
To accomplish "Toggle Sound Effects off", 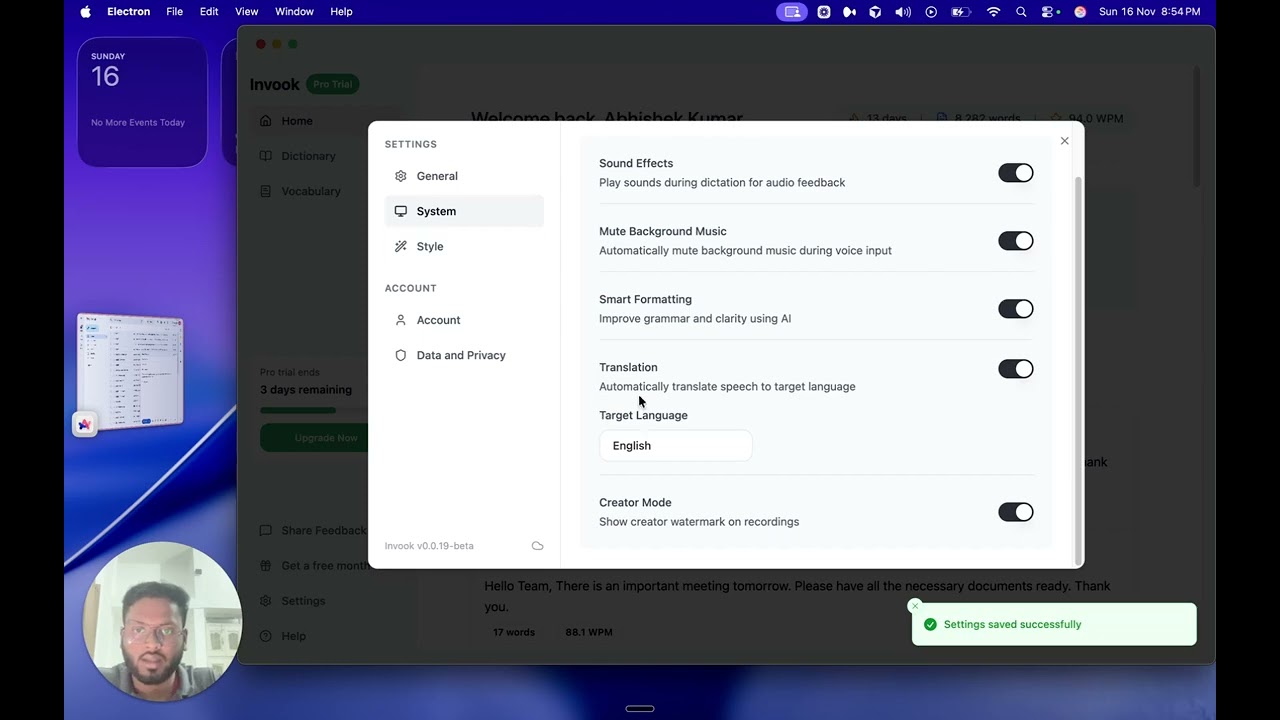I will (x=1015, y=173).
